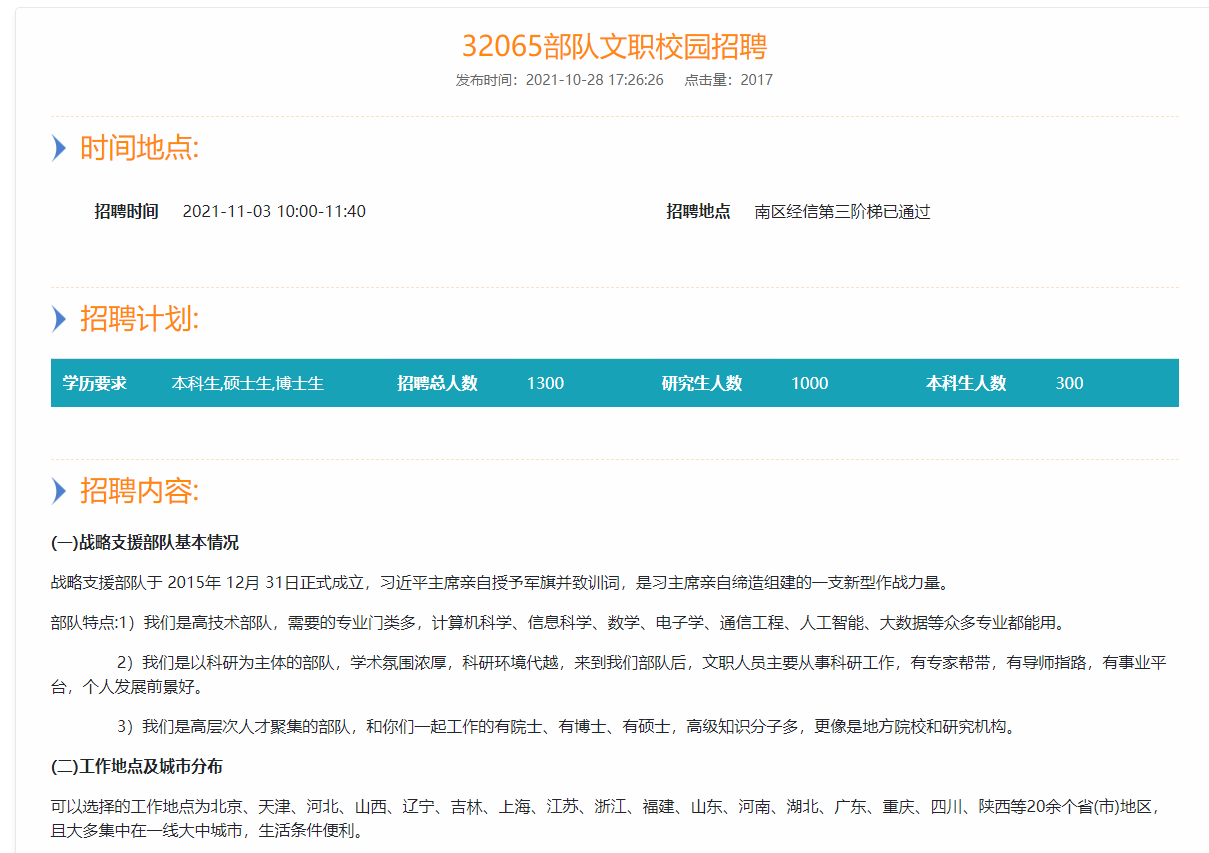
Task: Select the 发布时间 timestamp text
Action: coord(559,80)
